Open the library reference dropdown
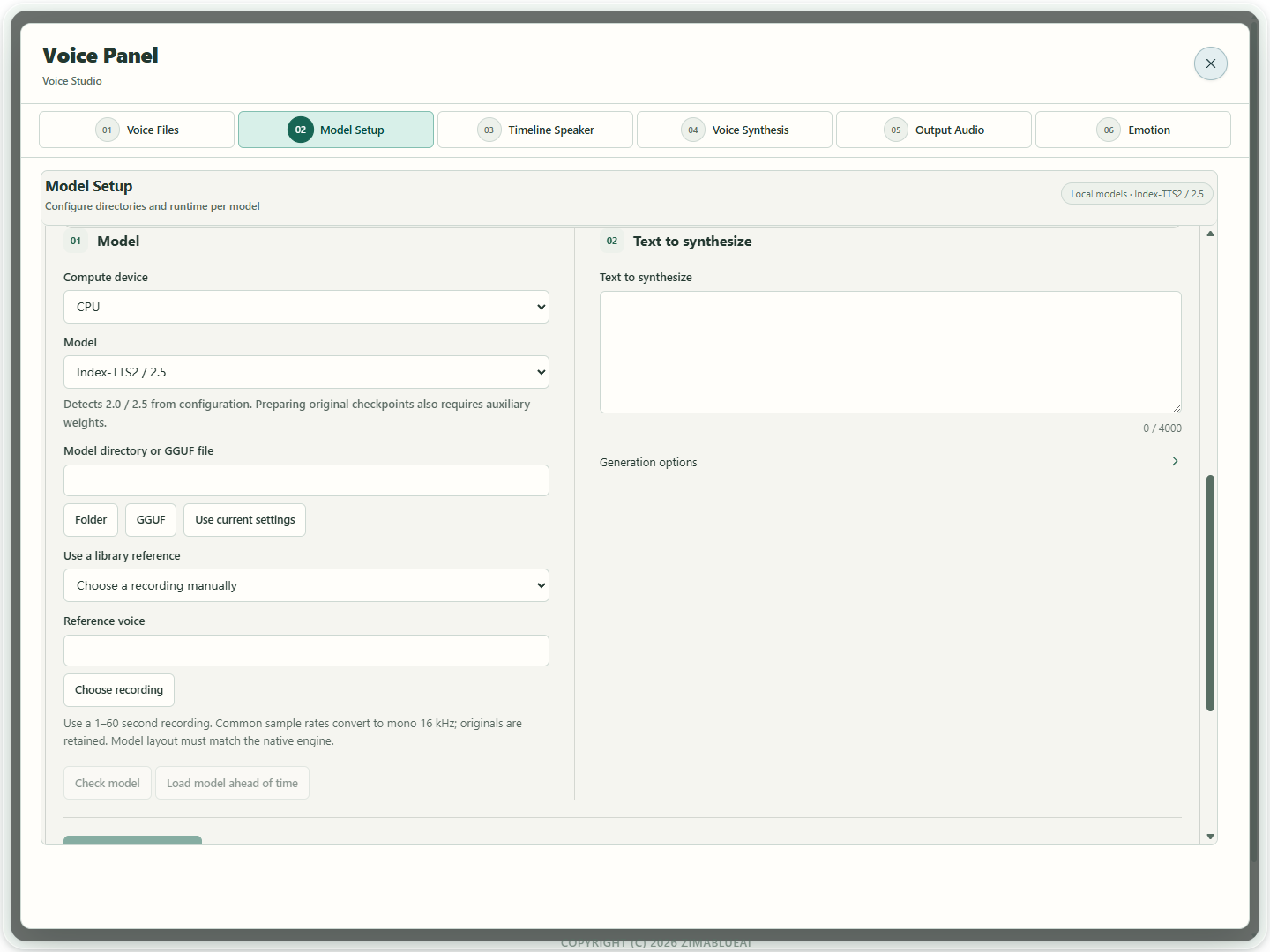 click(306, 585)
